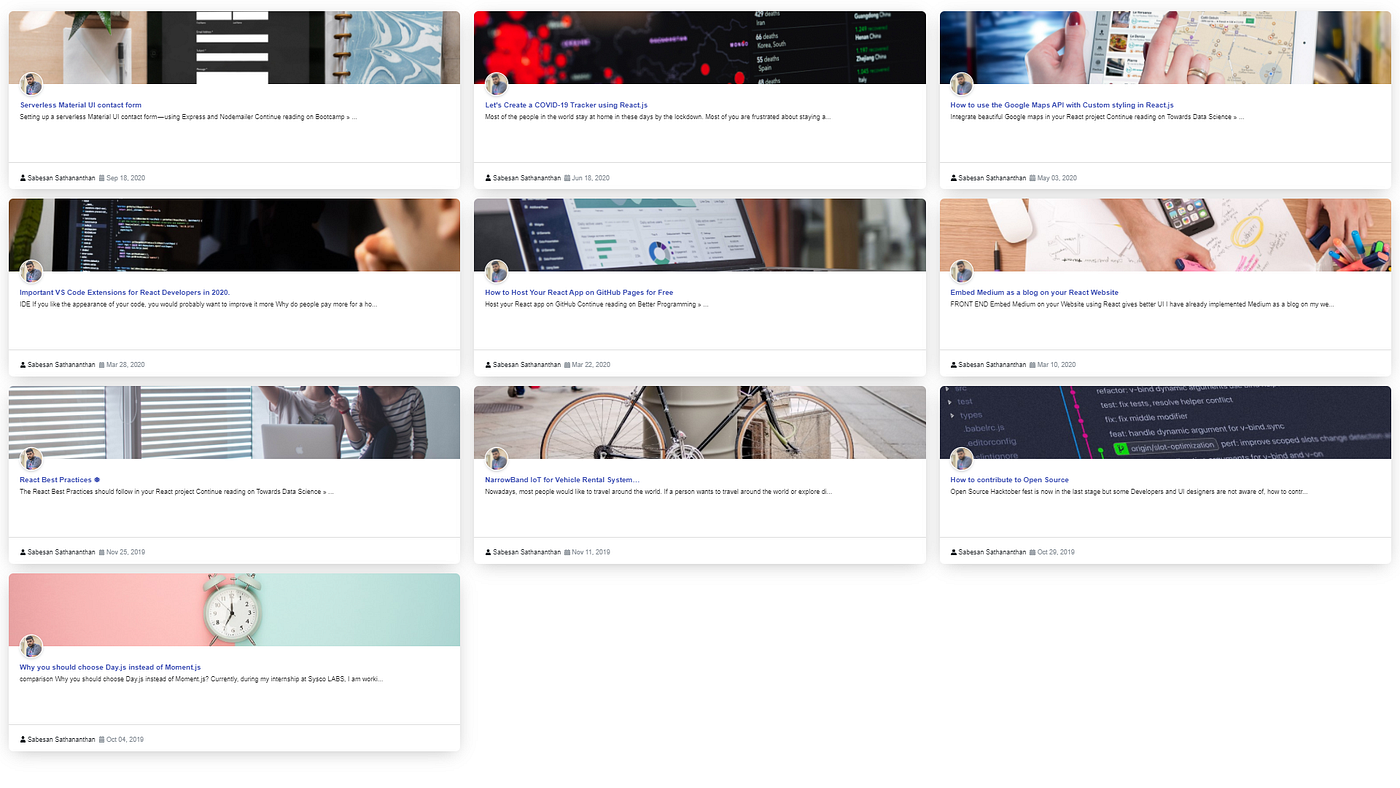The image size is (1400, 788).
Task: Click the date Oct 29, 2019
Action: 1056,552
